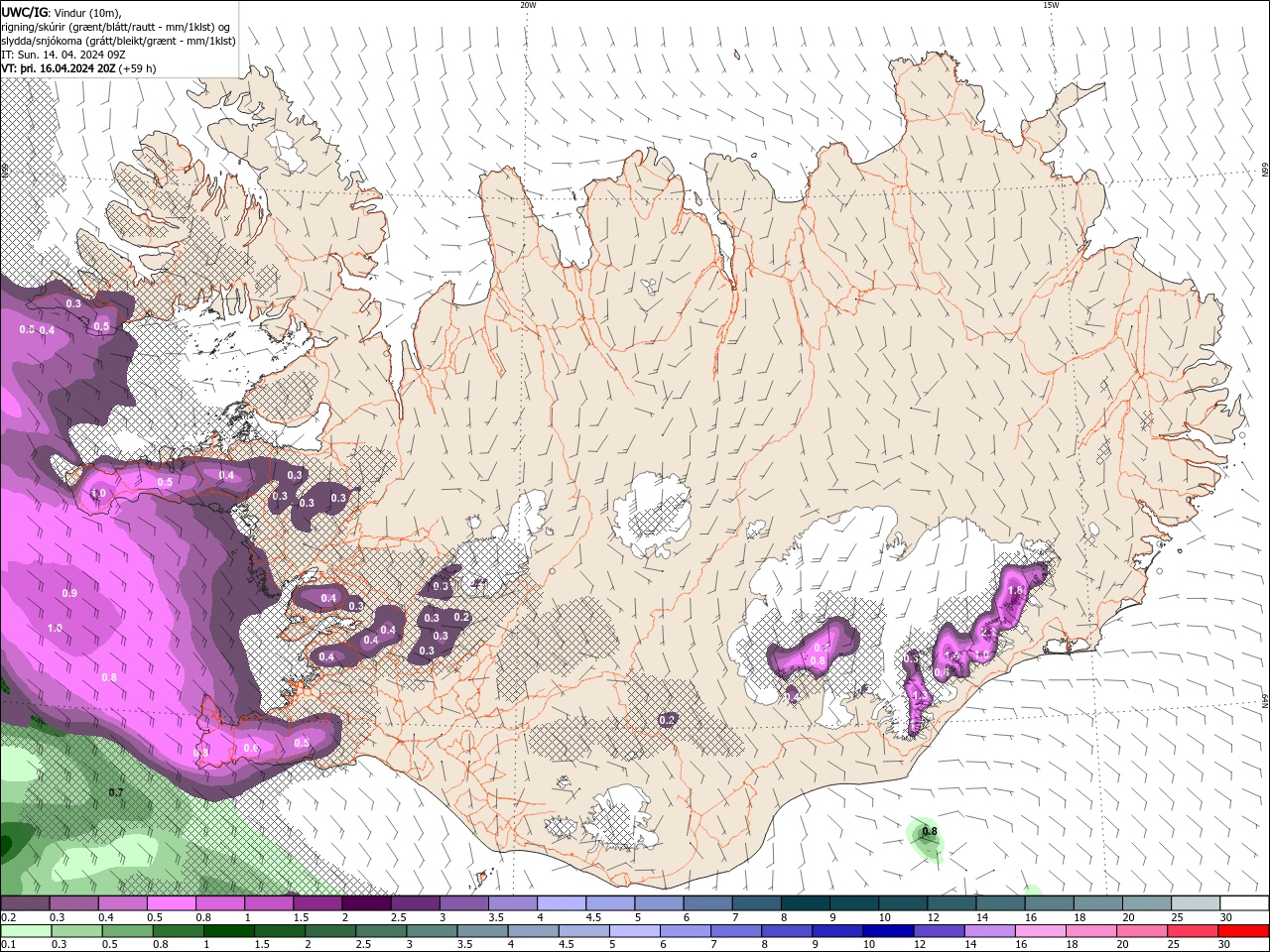
Task: Click the 0.1 label in the rain legend
Action: point(8,944)
